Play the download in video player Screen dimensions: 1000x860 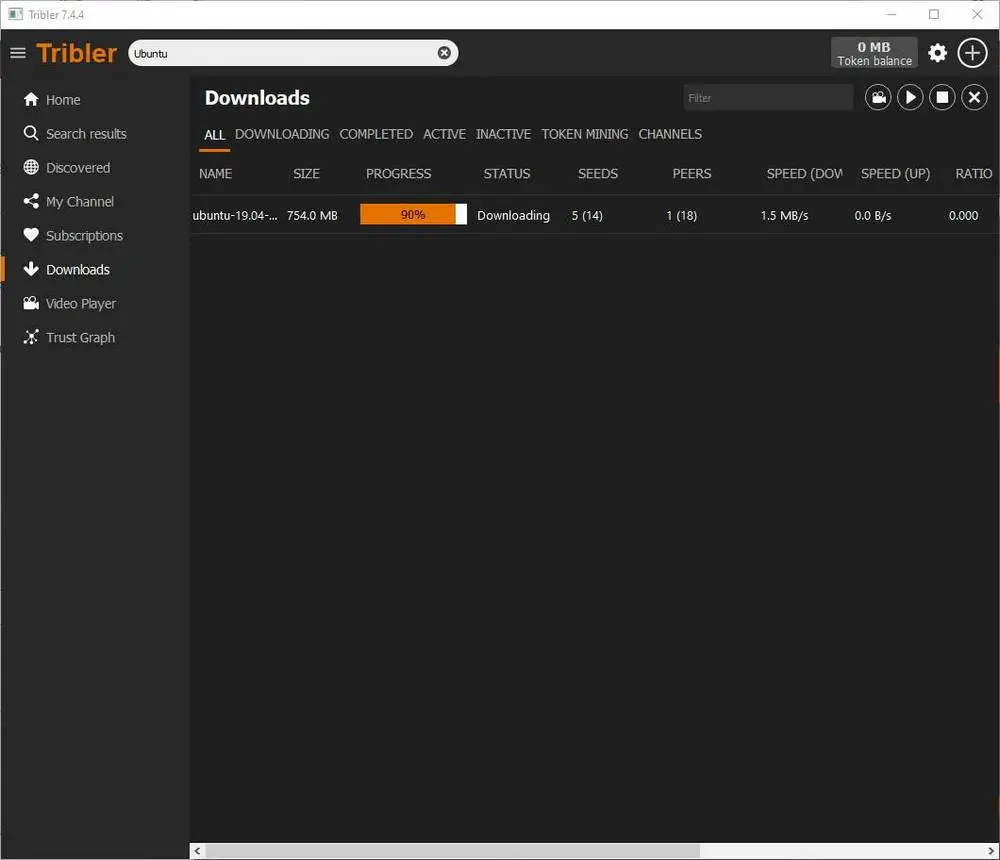click(x=878, y=98)
